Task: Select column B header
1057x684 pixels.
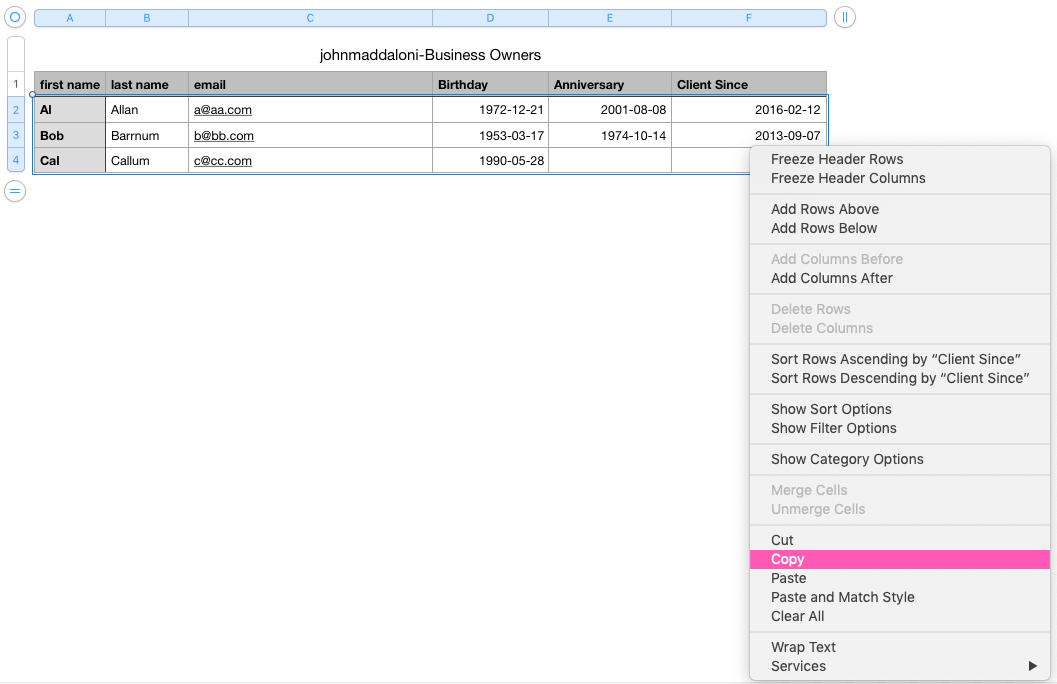Action: click(147, 18)
